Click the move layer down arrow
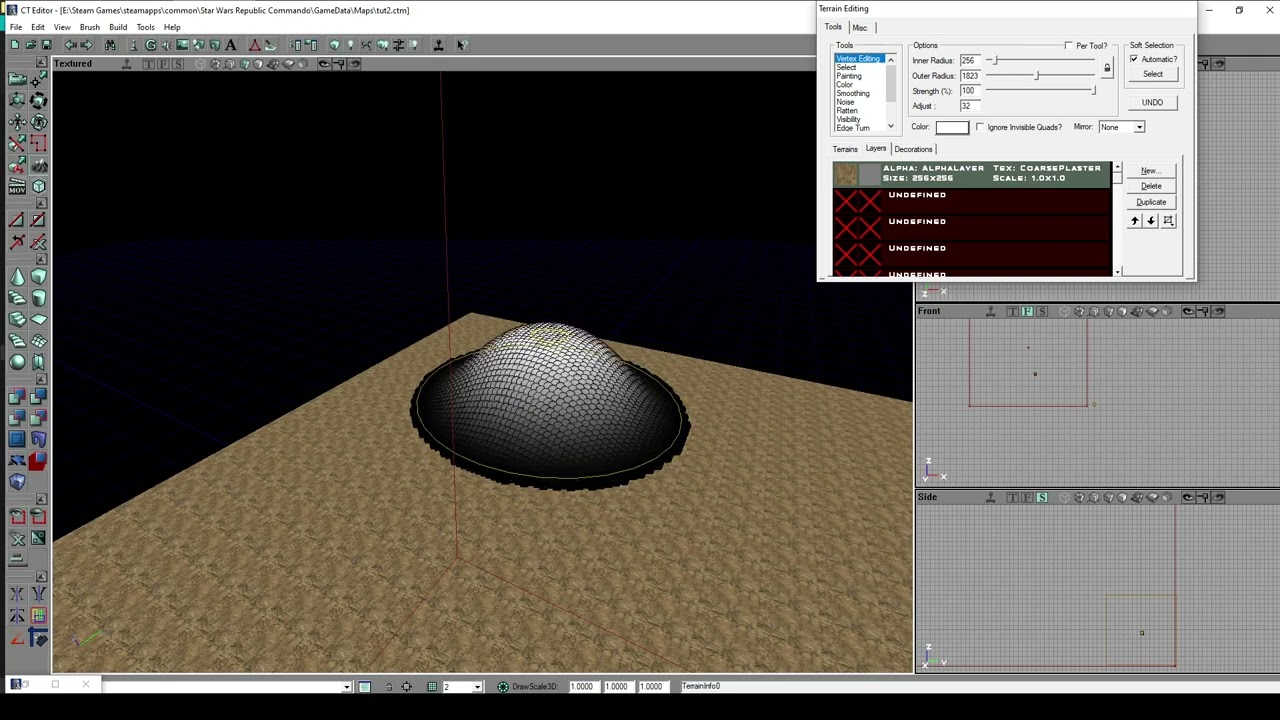 (1151, 221)
